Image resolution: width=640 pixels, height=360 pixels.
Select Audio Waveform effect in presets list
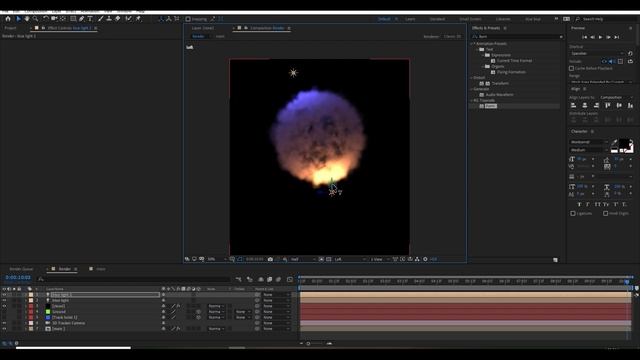[499, 95]
